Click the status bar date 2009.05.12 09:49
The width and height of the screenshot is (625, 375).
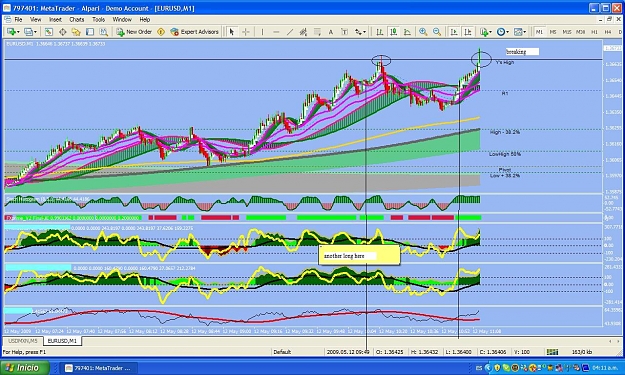pos(348,352)
